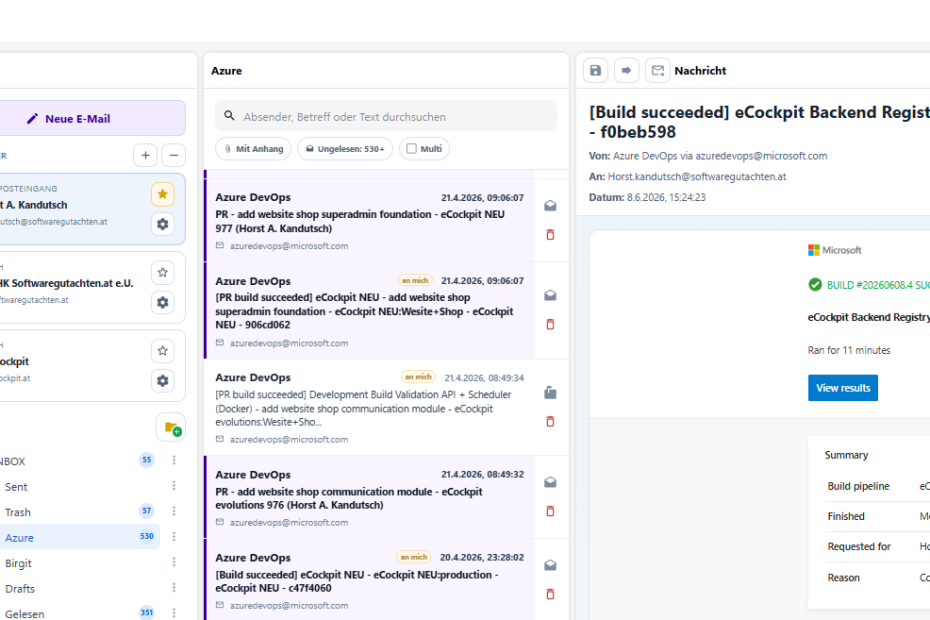The image size is (930, 620).
Task: Open the three-dot menu for INBOX
Action: (x=174, y=460)
